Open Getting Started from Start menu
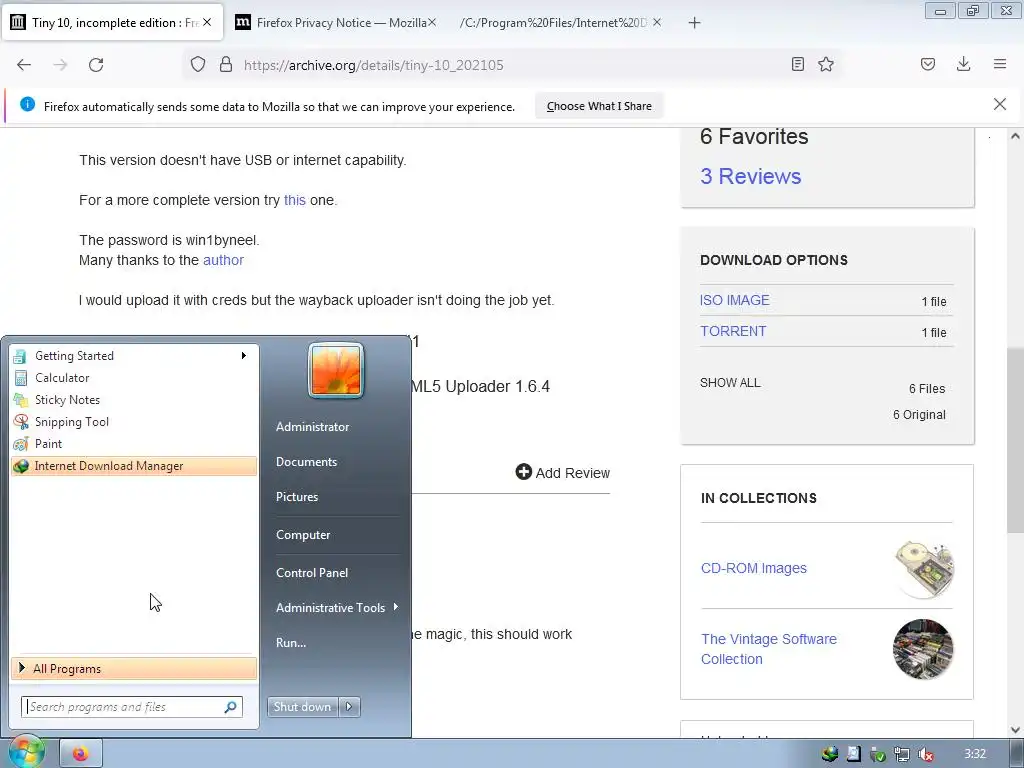 (134, 356)
